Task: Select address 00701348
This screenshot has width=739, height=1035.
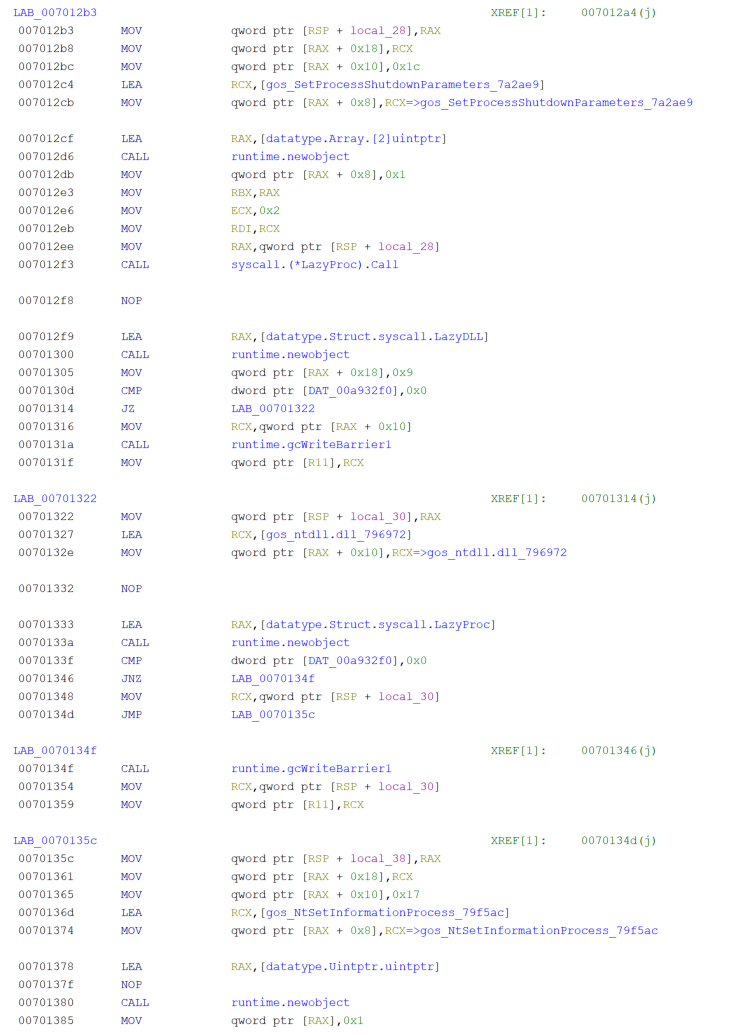Action: point(46,696)
